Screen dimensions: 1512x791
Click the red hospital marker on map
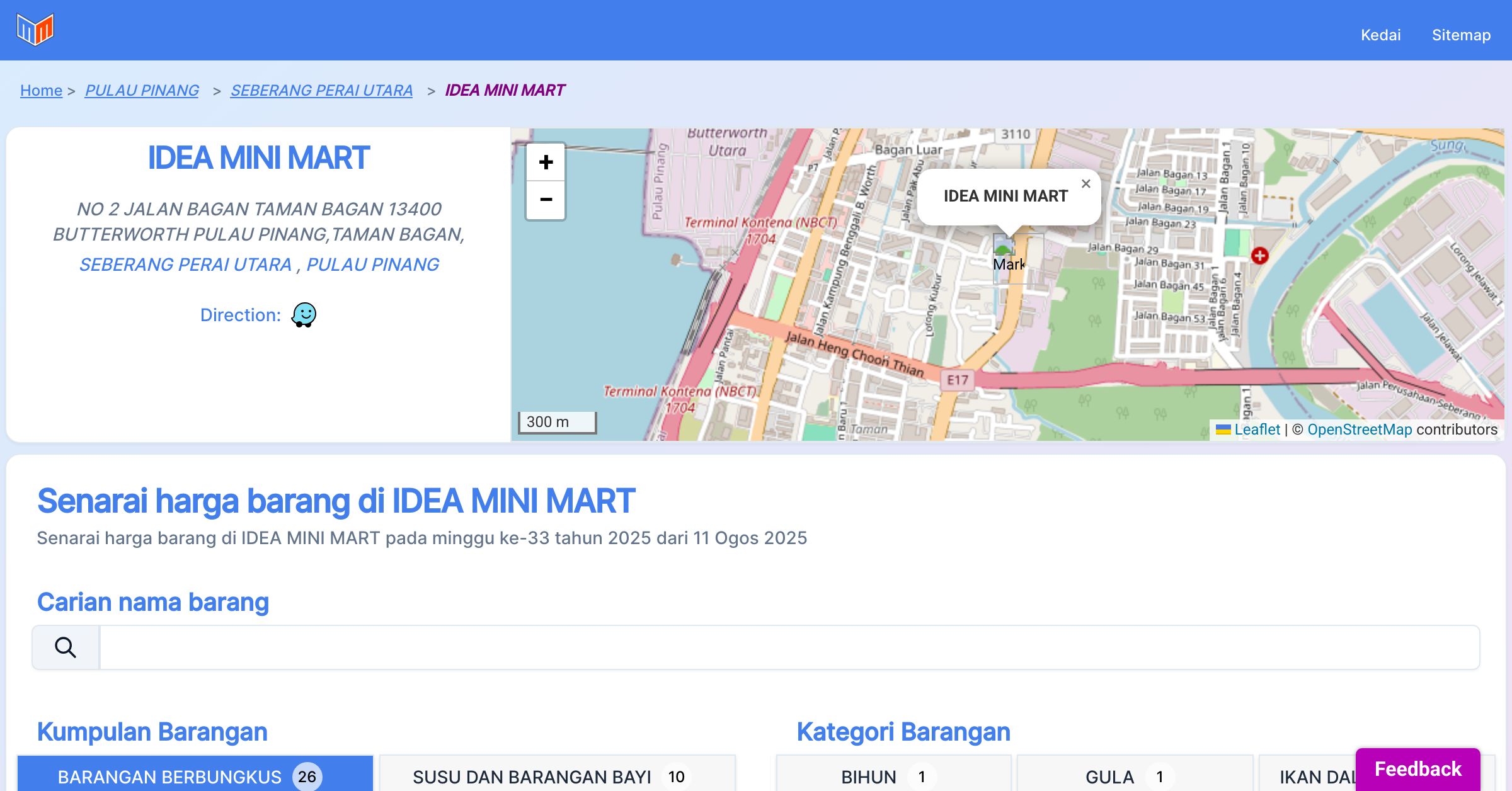click(x=1259, y=256)
